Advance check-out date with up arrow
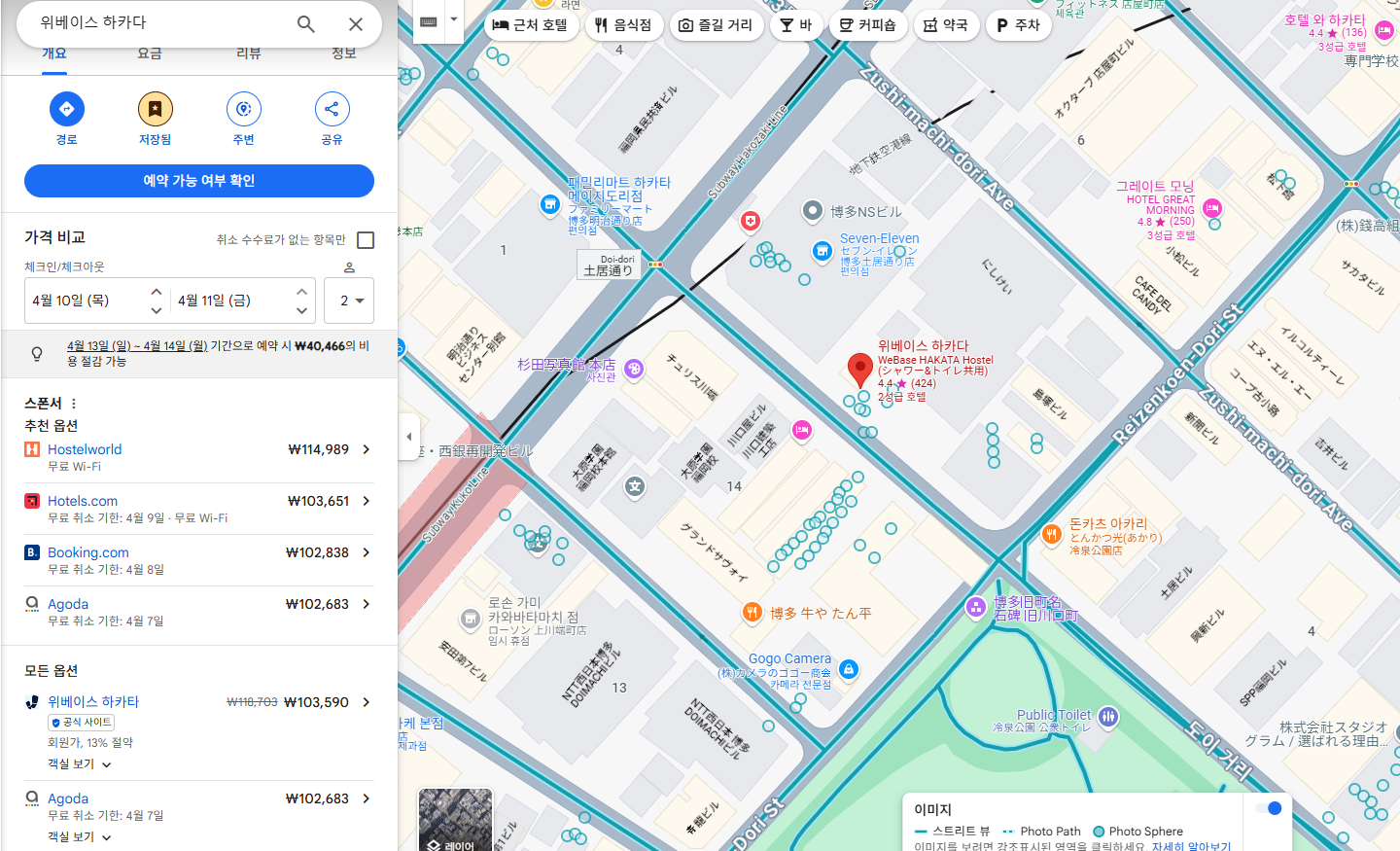Image resolution: width=1400 pixels, height=851 pixels. click(301, 292)
